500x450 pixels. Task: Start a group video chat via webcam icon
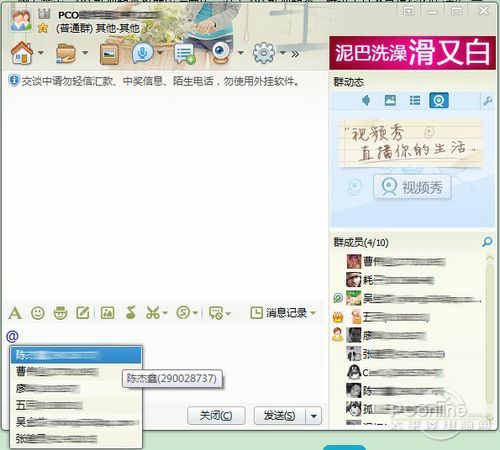(222, 53)
